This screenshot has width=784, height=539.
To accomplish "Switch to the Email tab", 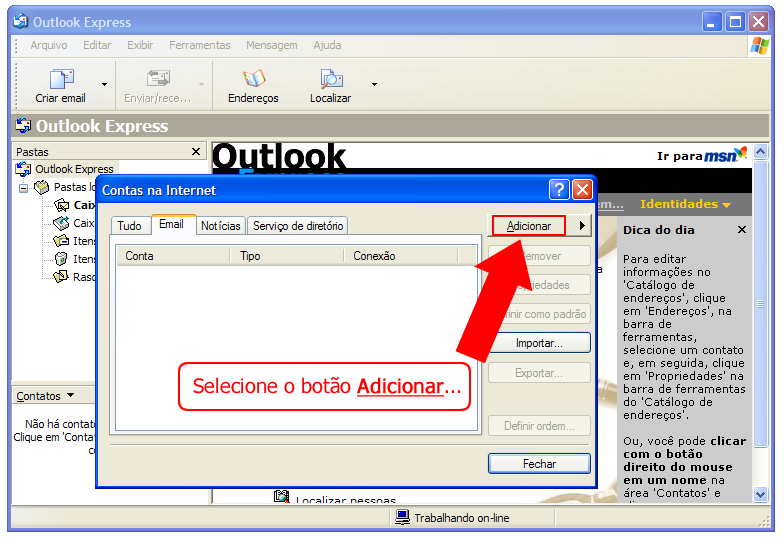I will pyautogui.click(x=172, y=224).
